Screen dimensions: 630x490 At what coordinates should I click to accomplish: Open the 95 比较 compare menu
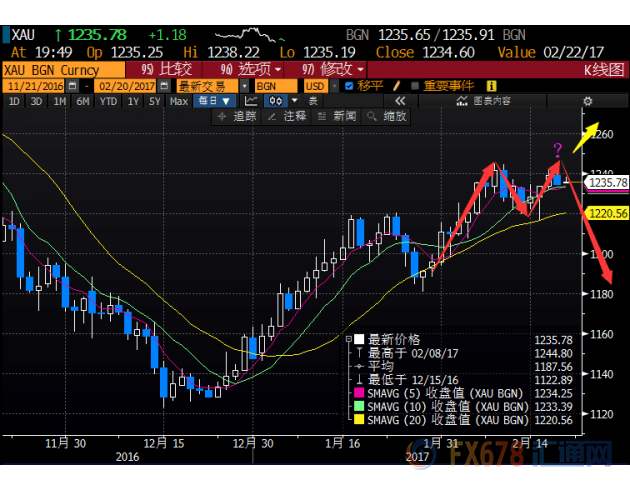pyautogui.click(x=166, y=70)
